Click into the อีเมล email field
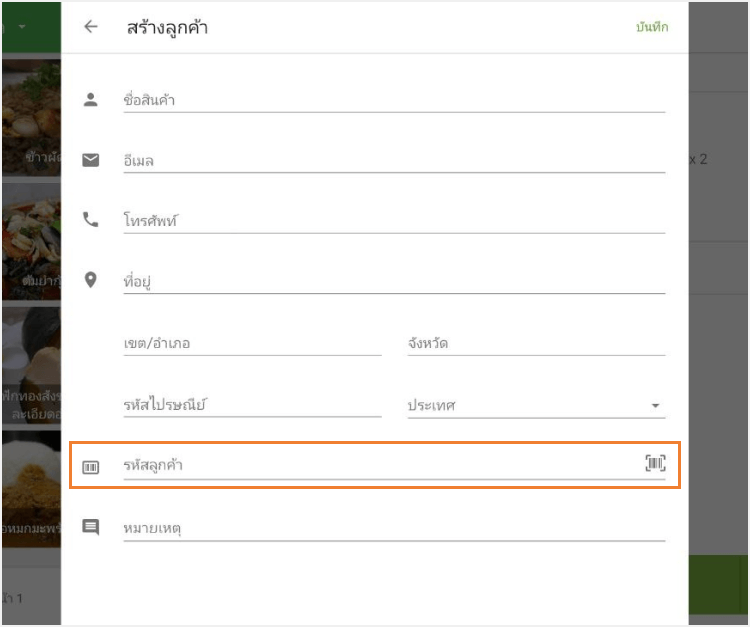The image size is (750, 627). coord(394,161)
